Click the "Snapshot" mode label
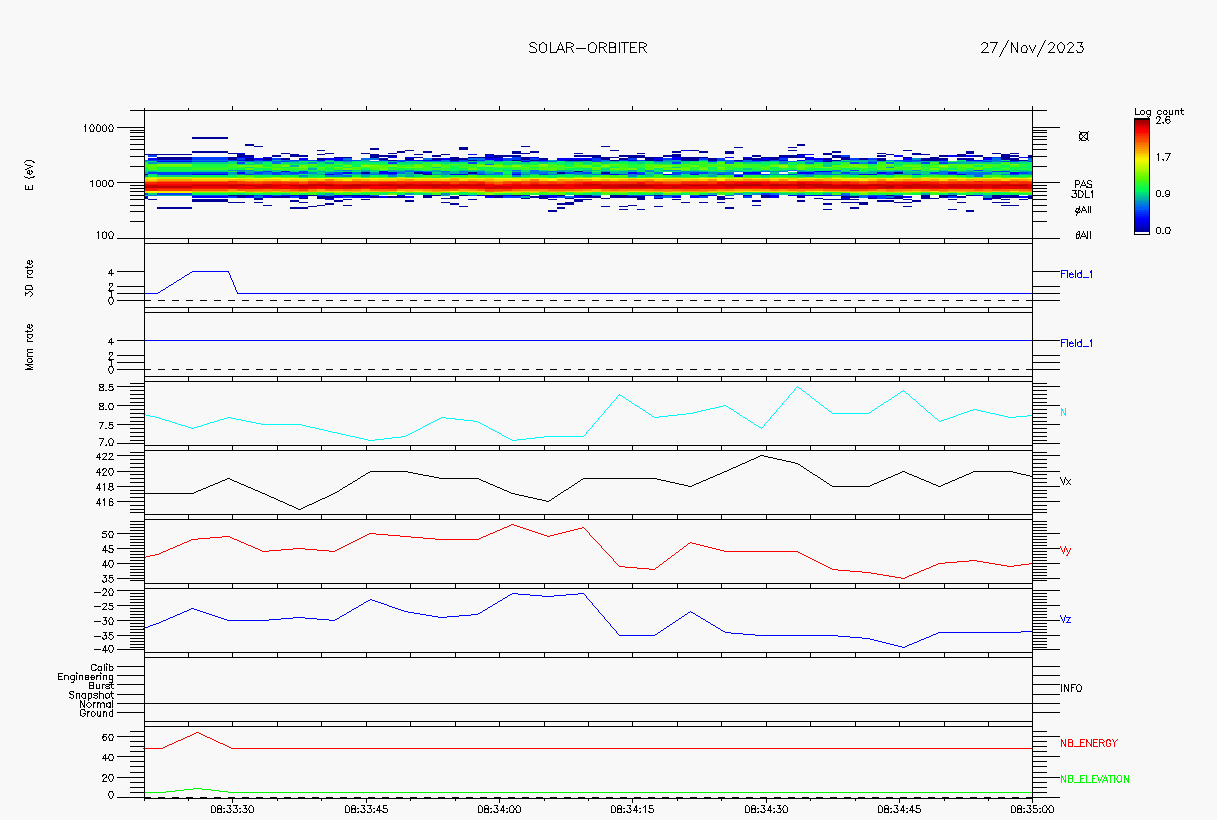Screen dimensions: 1217x820 [x=91, y=695]
